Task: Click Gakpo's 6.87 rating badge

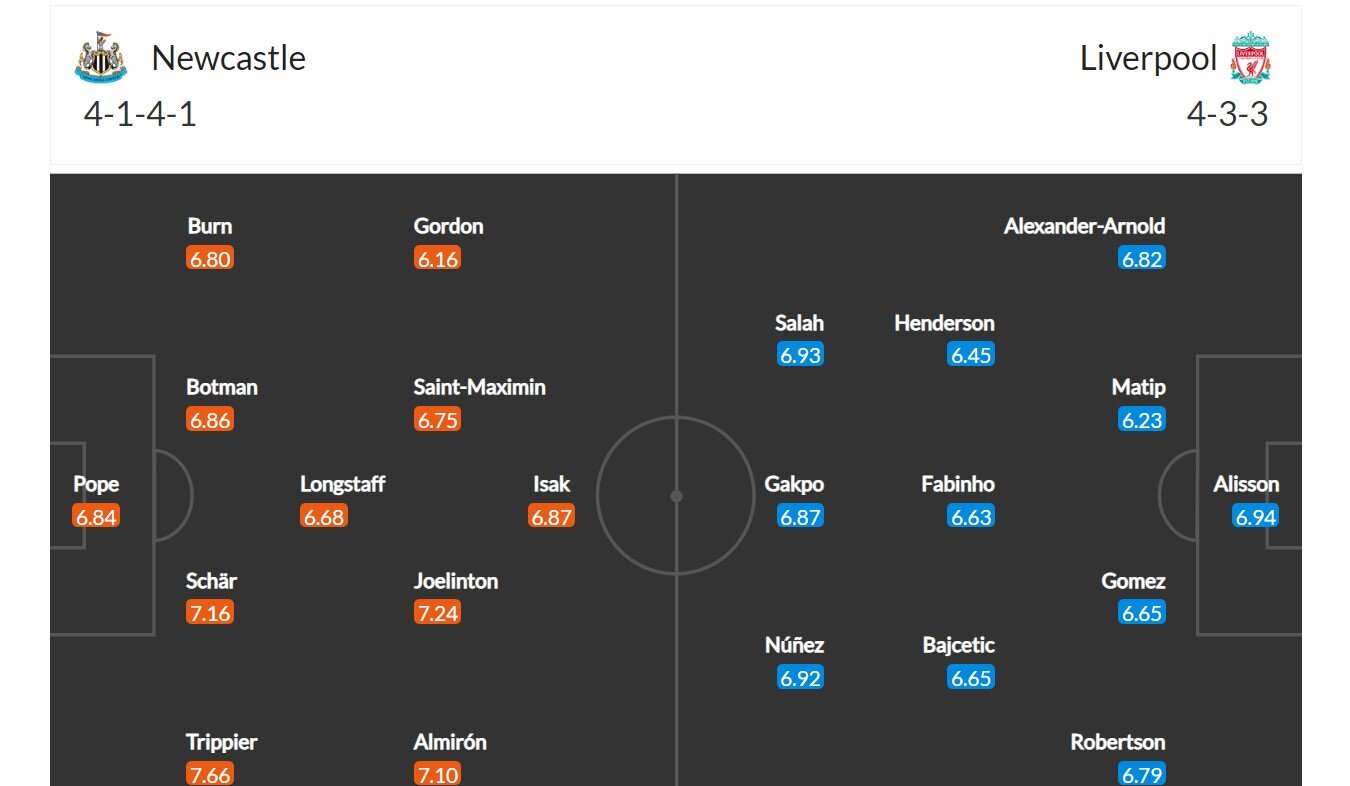Action: pos(800,517)
